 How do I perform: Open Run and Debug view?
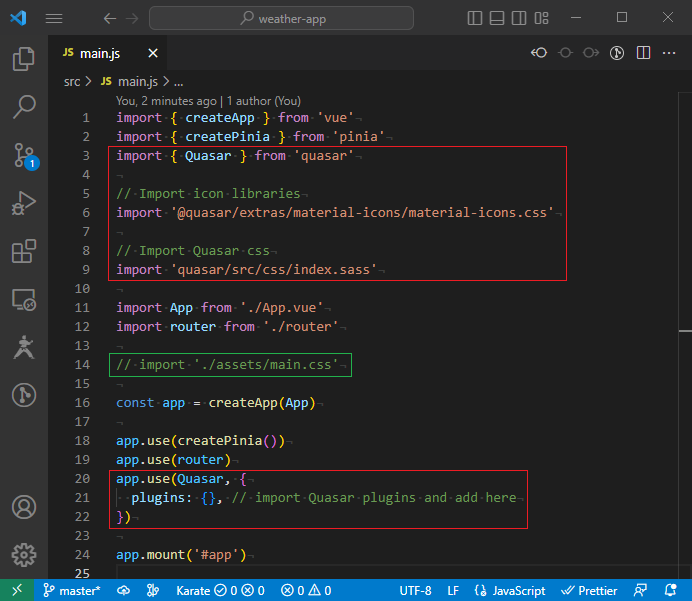tap(24, 203)
